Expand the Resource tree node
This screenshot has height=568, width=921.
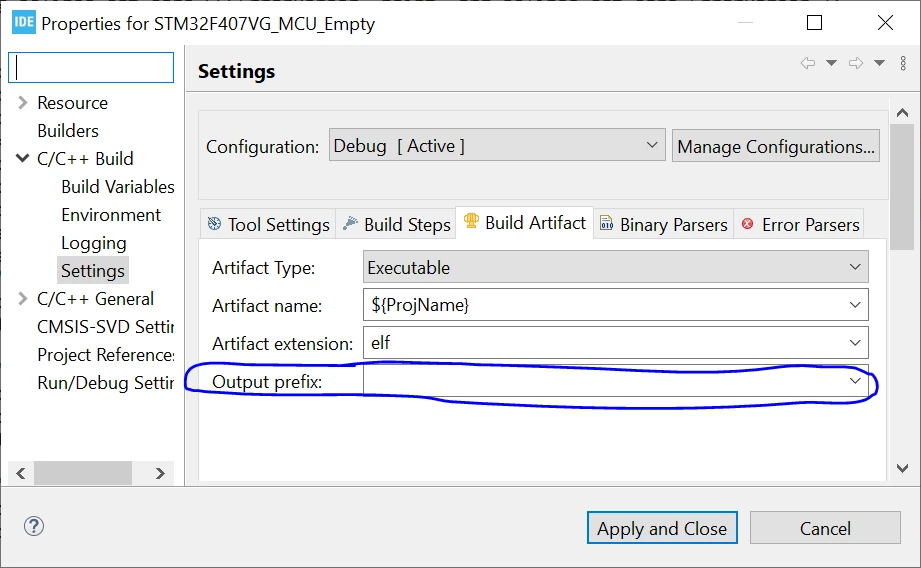[22, 103]
